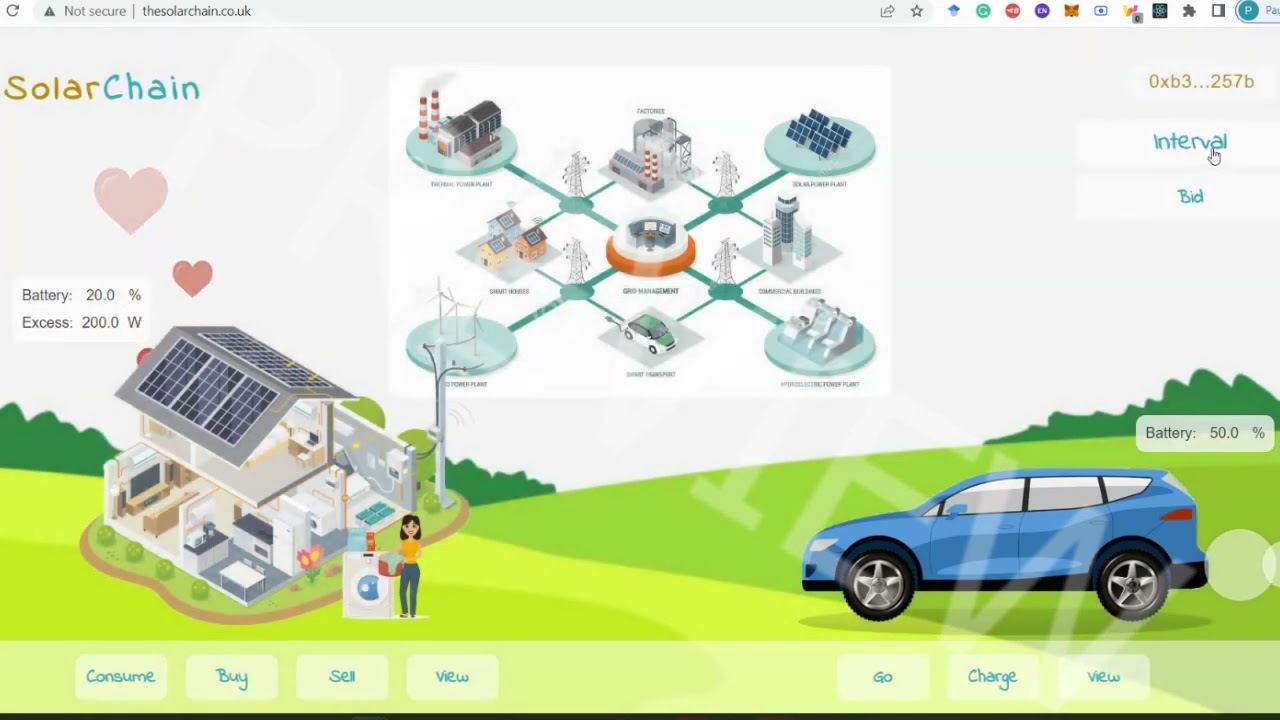Click the red B extension icon
The image size is (1280, 720).
(x=1013, y=11)
